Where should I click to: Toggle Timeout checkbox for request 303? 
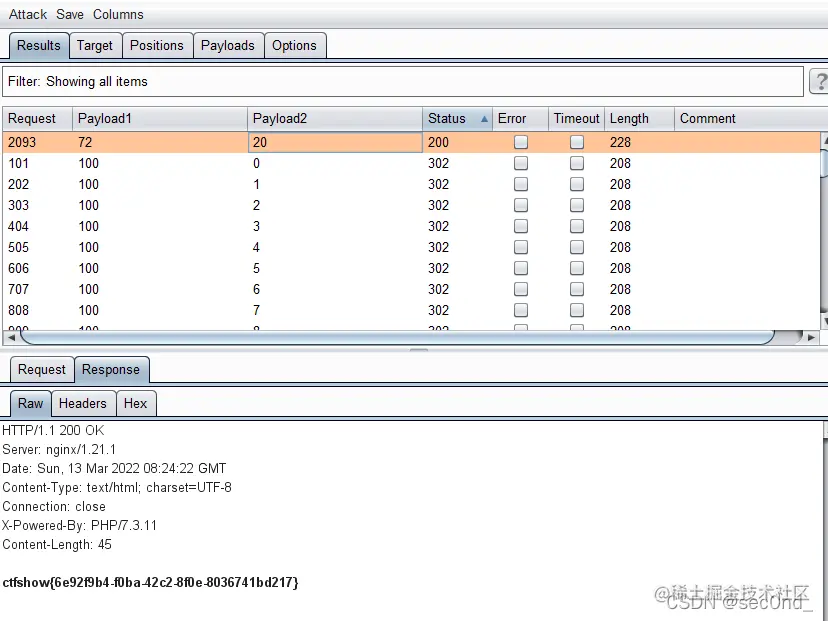point(577,205)
